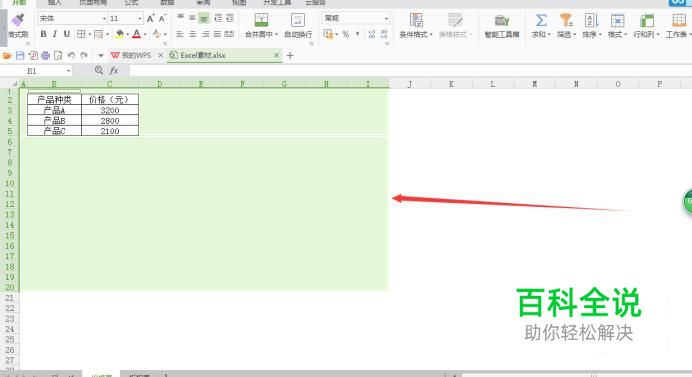Click the Merge and Center icon
The image size is (692, 377).
click(261, 20)
